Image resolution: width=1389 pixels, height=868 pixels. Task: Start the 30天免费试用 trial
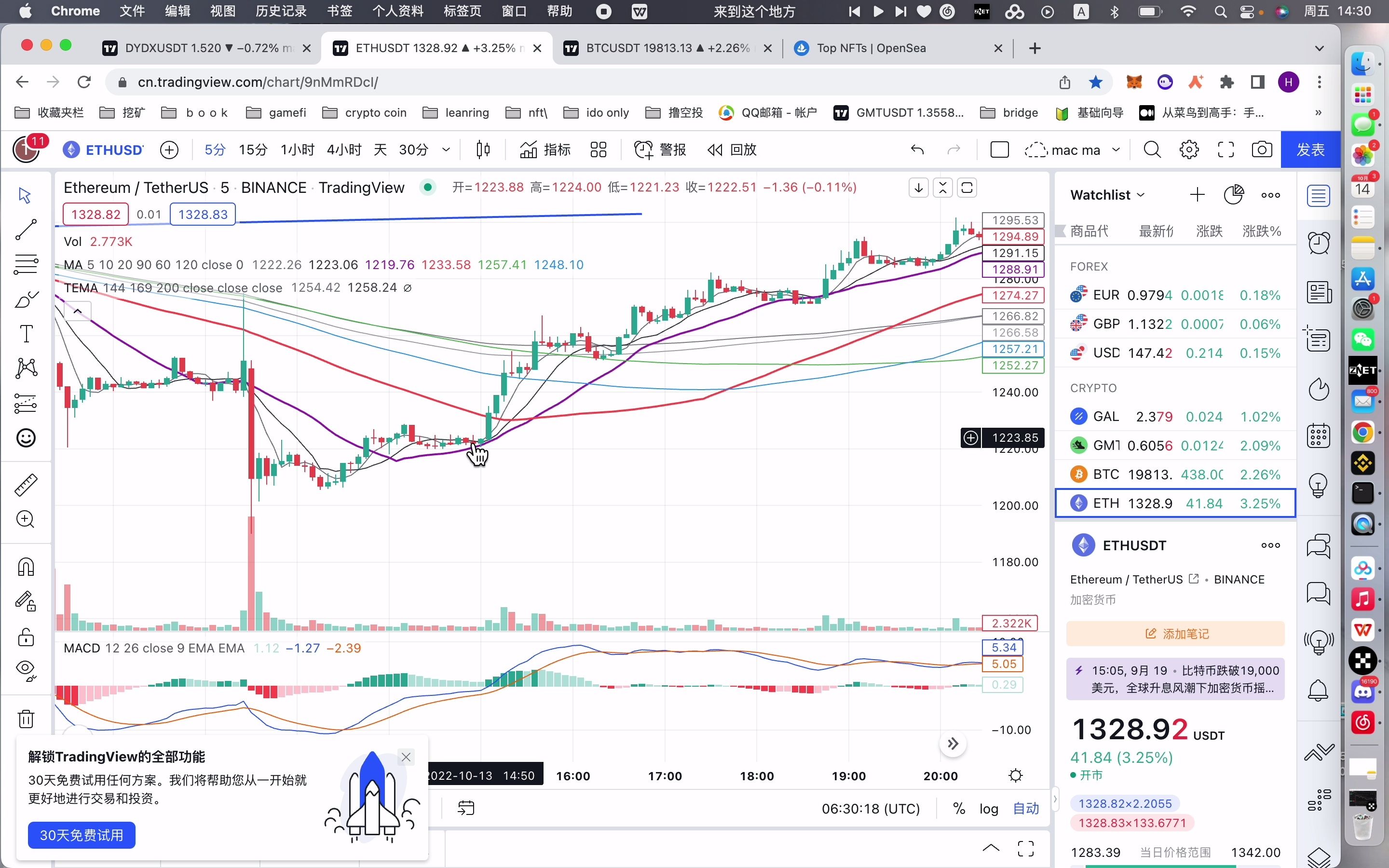click(x=82, y=835)
